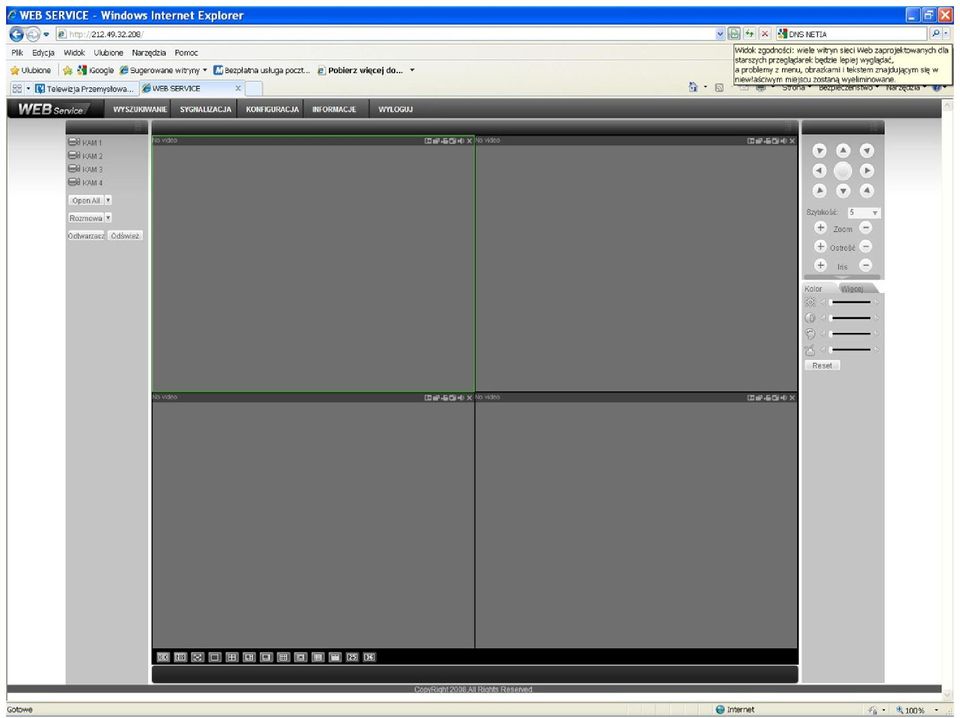This screenshot has height=718, width=960.
Task: Click the DNS NETIA search field
Action: coord(854,34)
